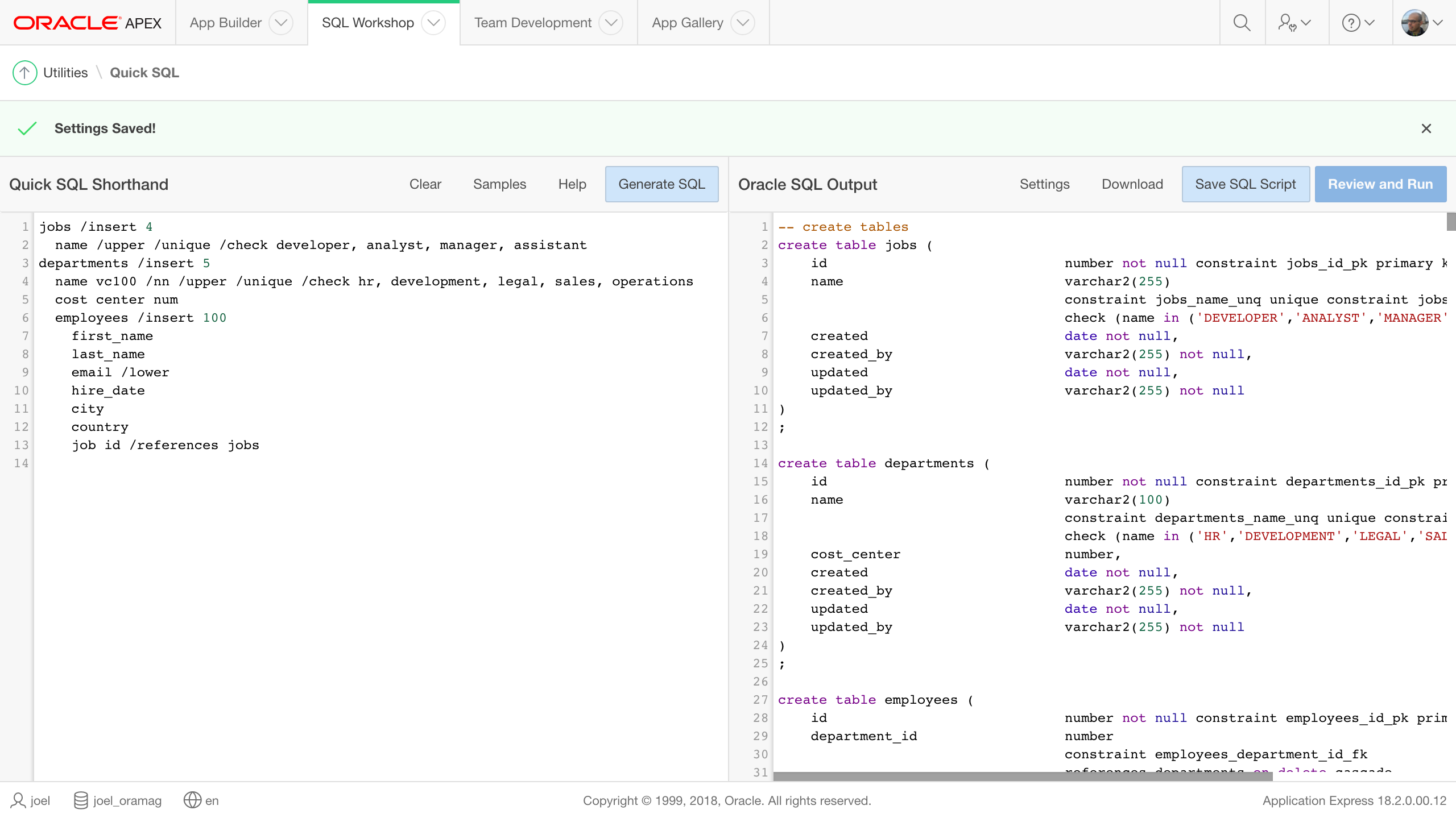Click Review and Run button
Screen dimensions: 1456x818
pyautogui.click(x=1380, y=184)
